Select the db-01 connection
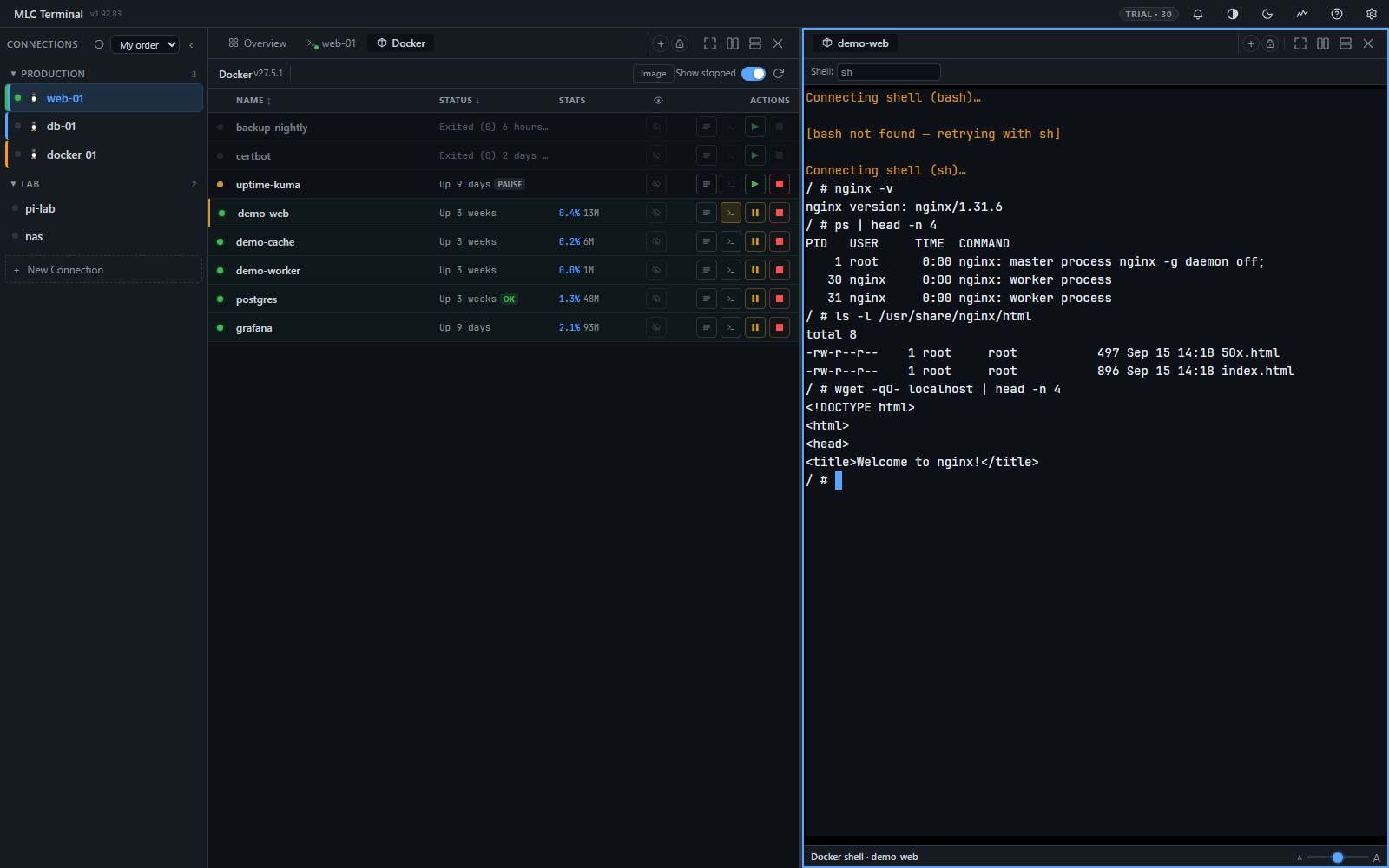 click(104, 126)
